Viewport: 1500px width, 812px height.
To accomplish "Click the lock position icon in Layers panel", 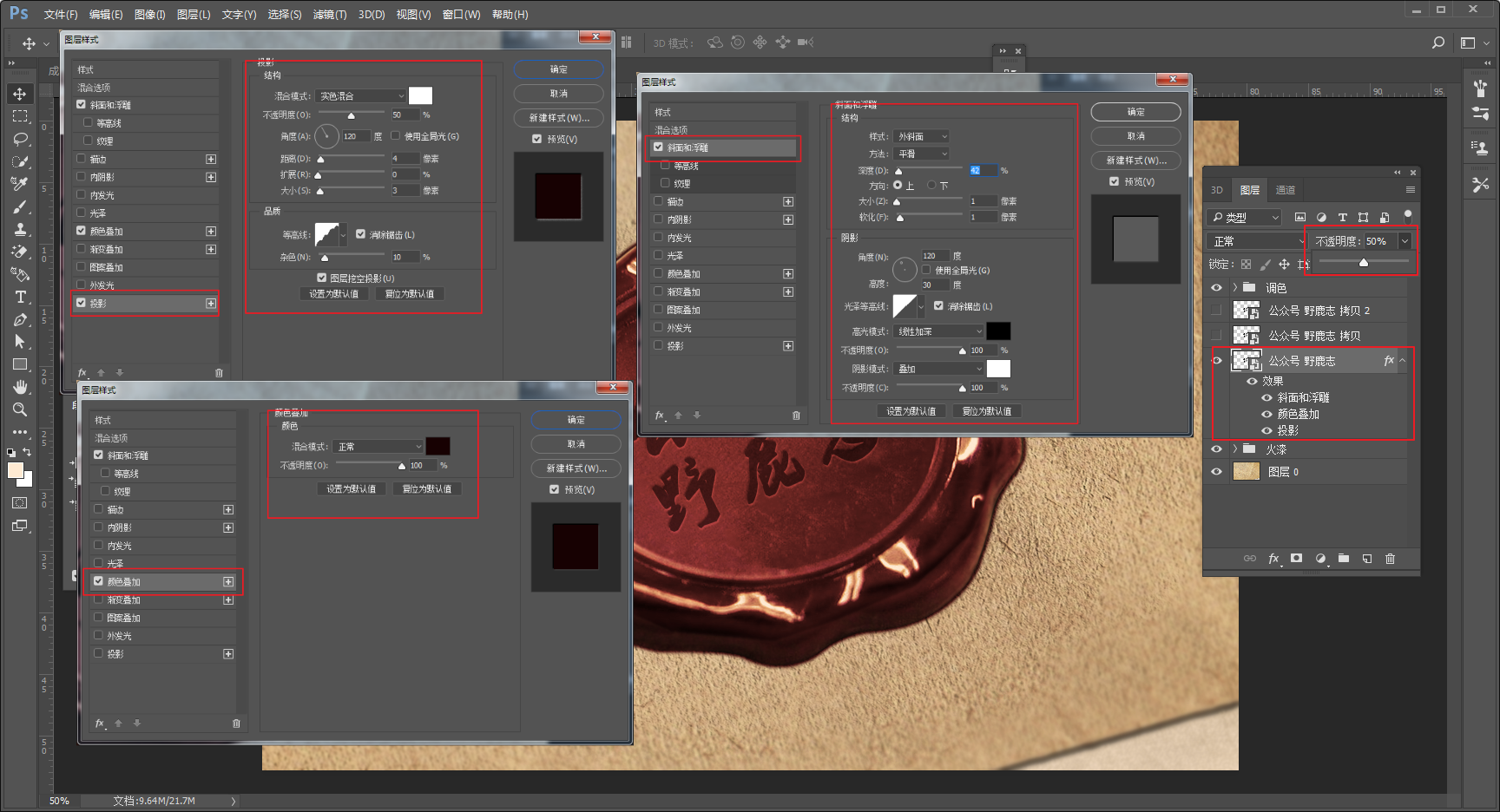I will [x=1284, y=264].
